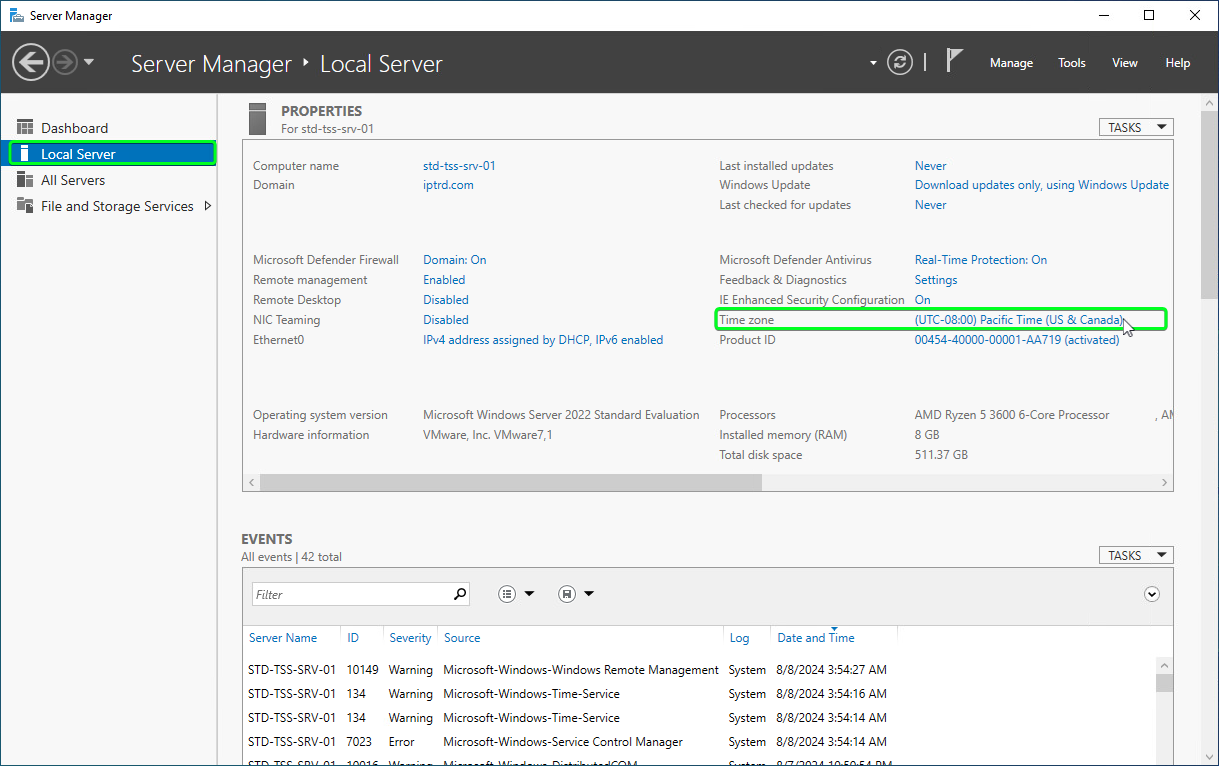Viewport: 1219px width, 766px height.
Task: Click the Forward navigation arrow
Action: (65, 63)
